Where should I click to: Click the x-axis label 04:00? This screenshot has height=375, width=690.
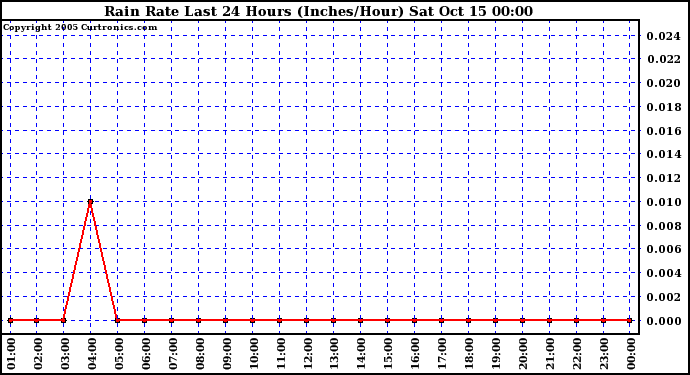(92, 354)
